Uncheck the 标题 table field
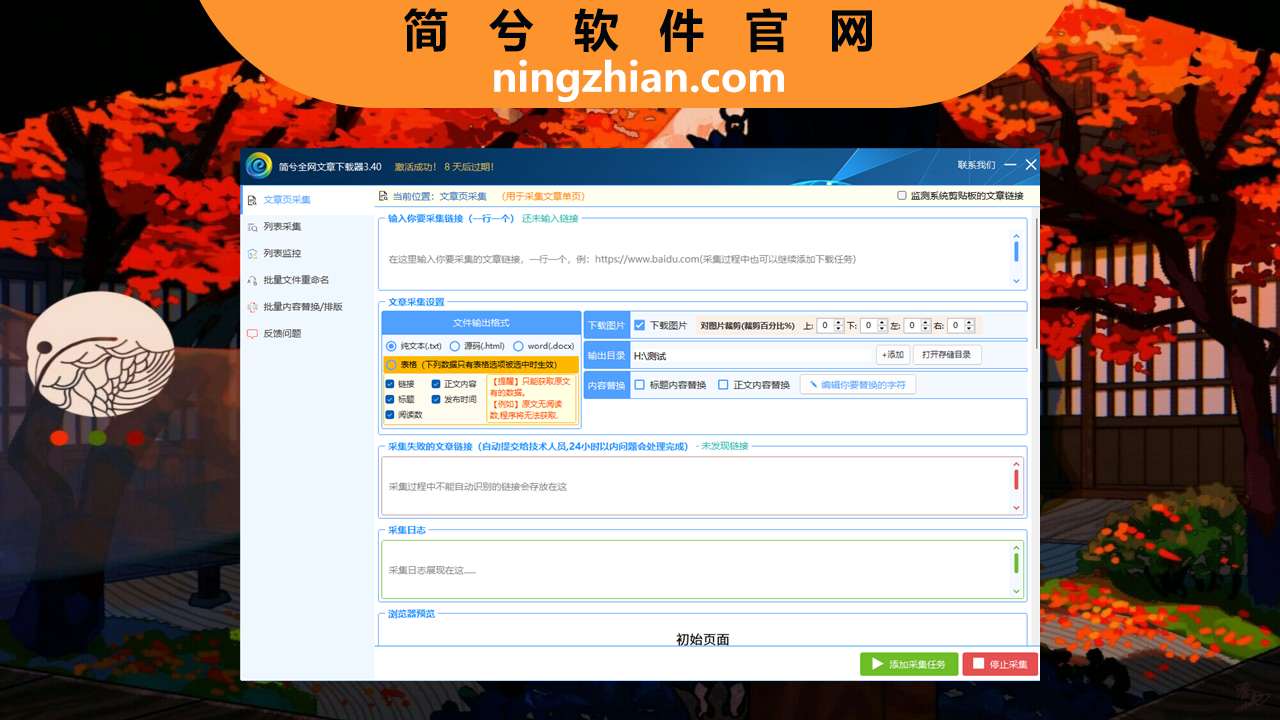Image resolution: width=1280 pixels, height=720 pixels. click(x=390, y=399)
